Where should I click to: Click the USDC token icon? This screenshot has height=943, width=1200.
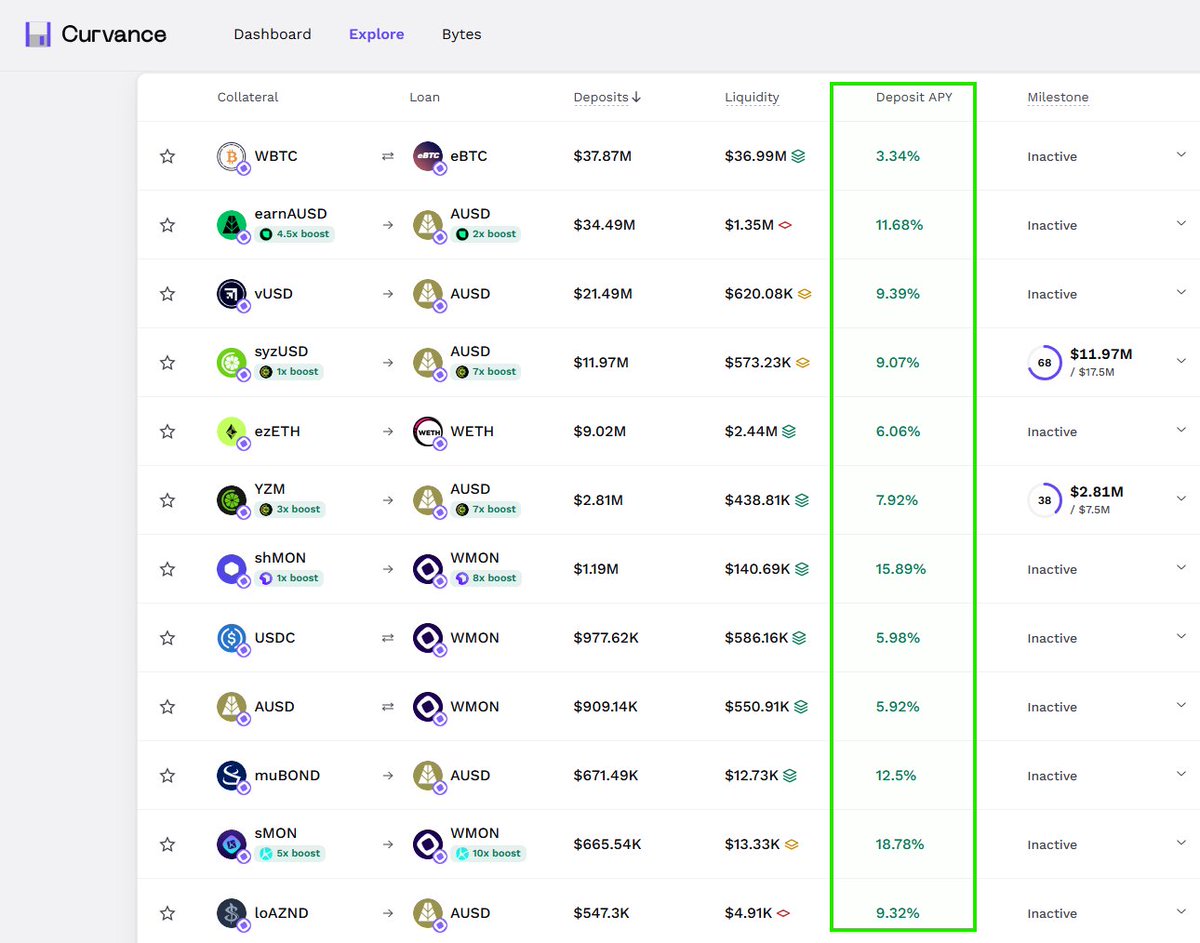[x=232, y=639]
